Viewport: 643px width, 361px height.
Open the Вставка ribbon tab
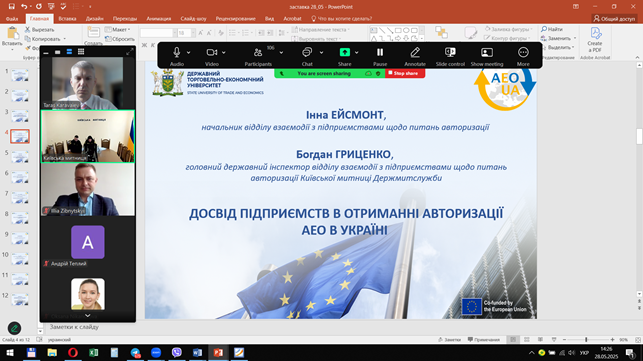pyautogui.click(x=67, y=18)
